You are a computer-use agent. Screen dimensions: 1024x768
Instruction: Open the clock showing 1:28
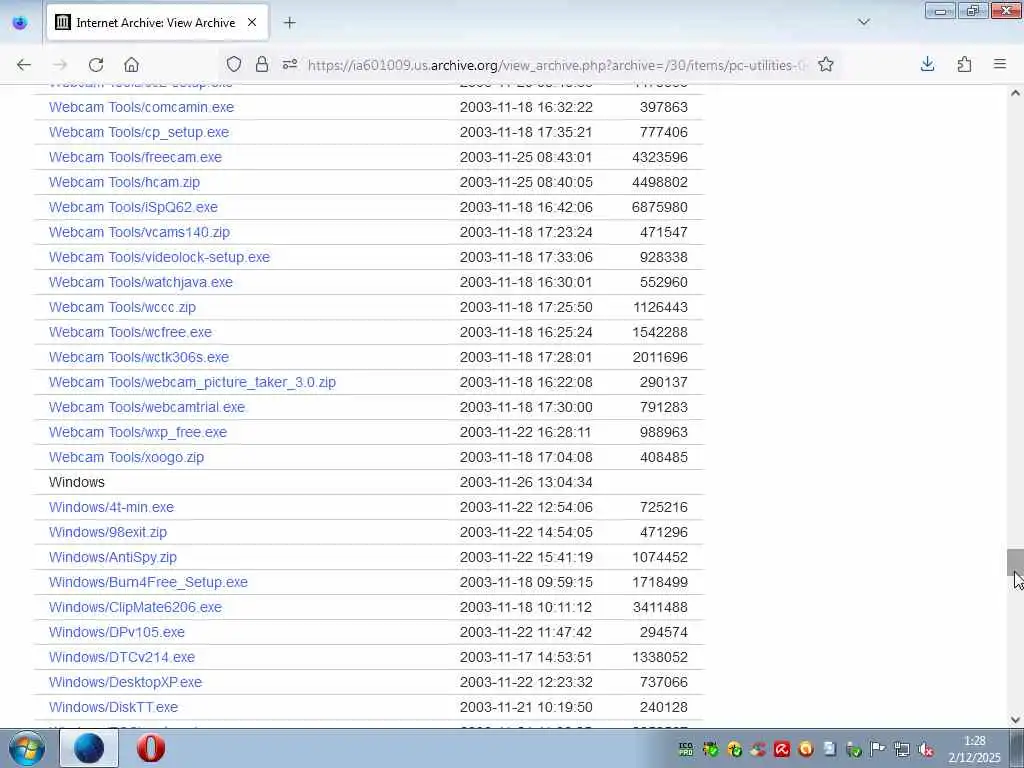click(974, 749)
